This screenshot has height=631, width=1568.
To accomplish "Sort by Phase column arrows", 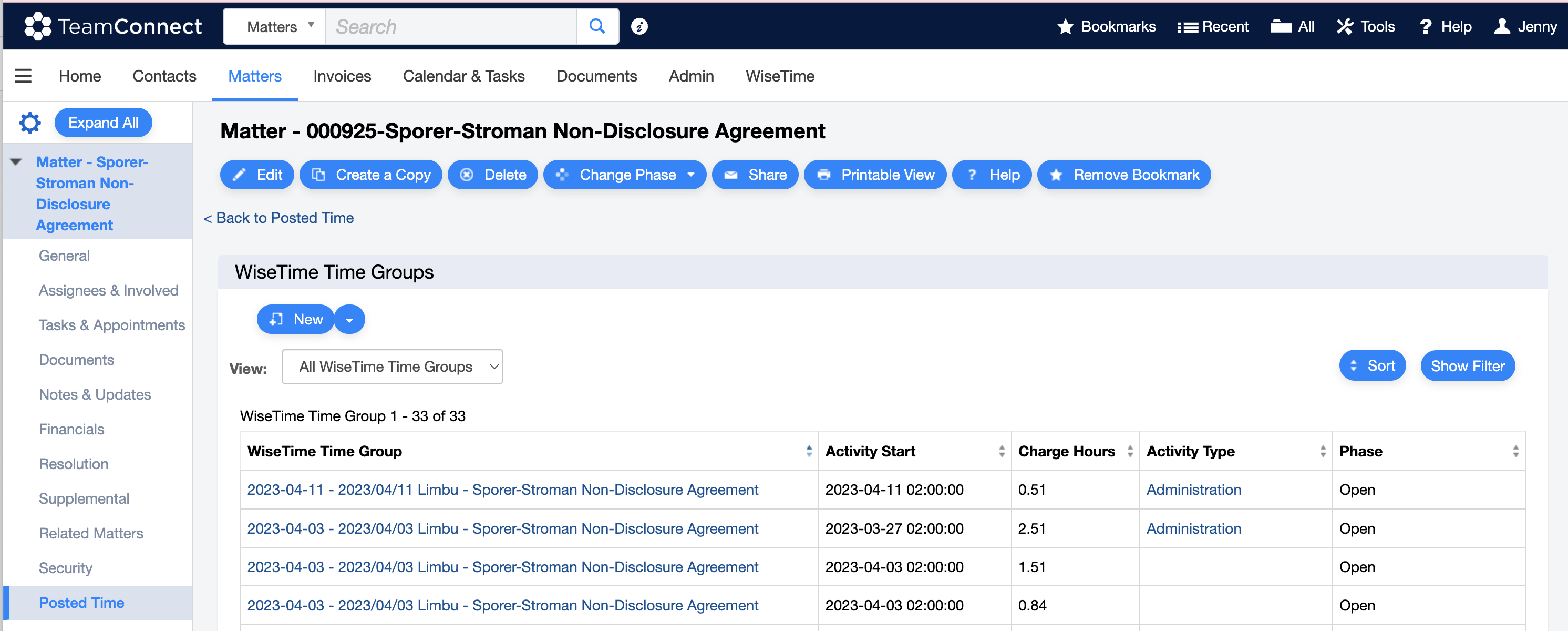I will point(1515,451).
